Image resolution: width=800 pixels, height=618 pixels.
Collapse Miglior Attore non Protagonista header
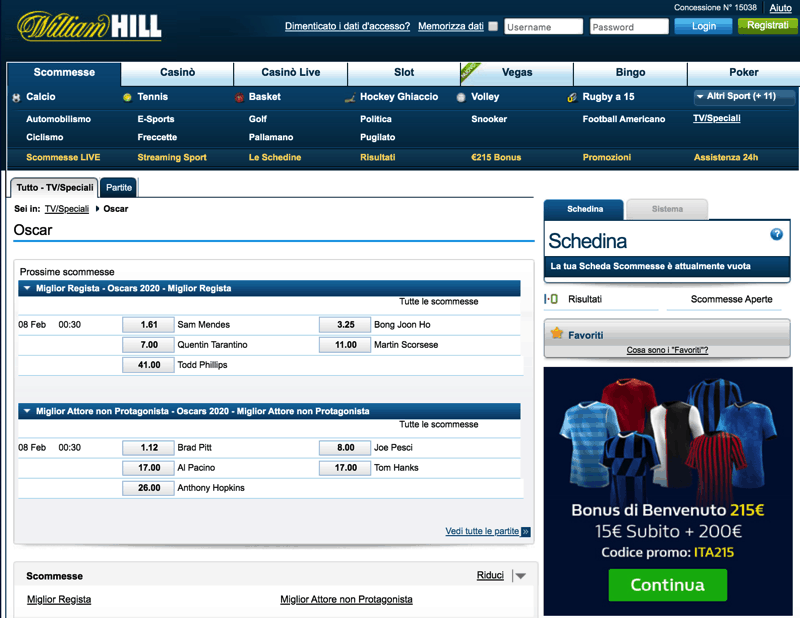[269, 411]
